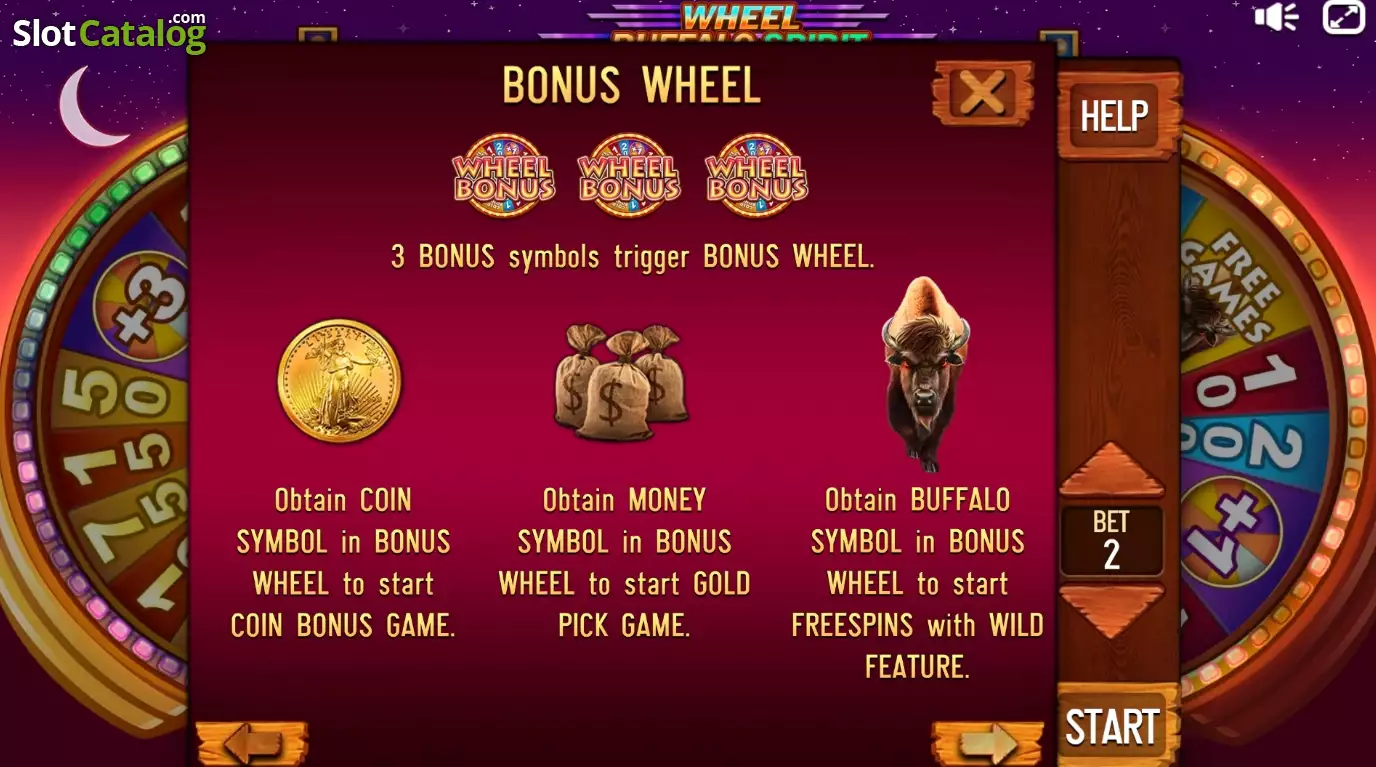Image resolution: width=1376 pixels, height=767 pixels.
Task: Go to previous help page arrow
Action: 252,744
